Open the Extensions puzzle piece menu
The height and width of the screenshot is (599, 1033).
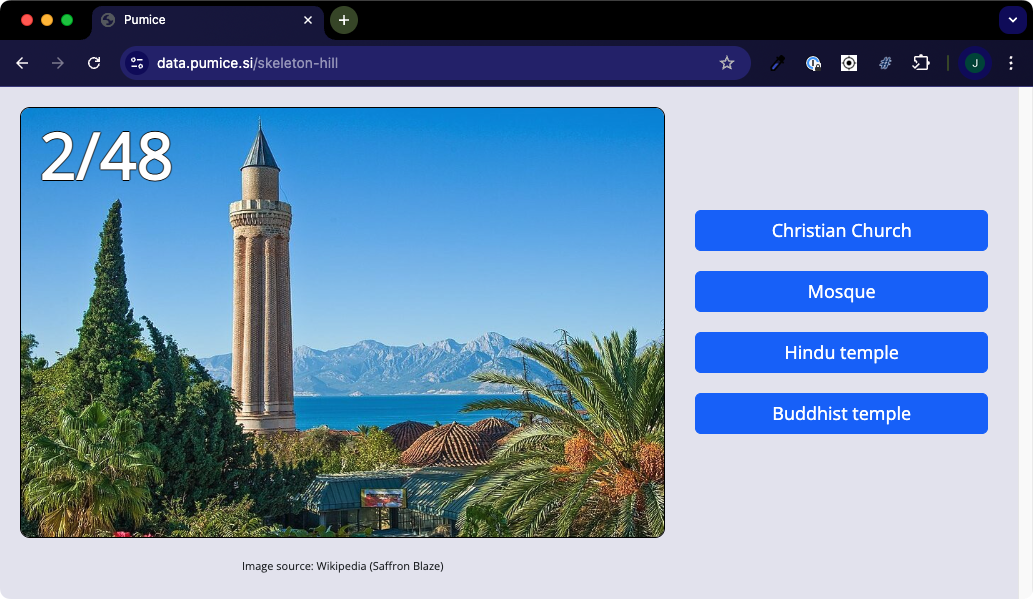click(x=921, y=63)
